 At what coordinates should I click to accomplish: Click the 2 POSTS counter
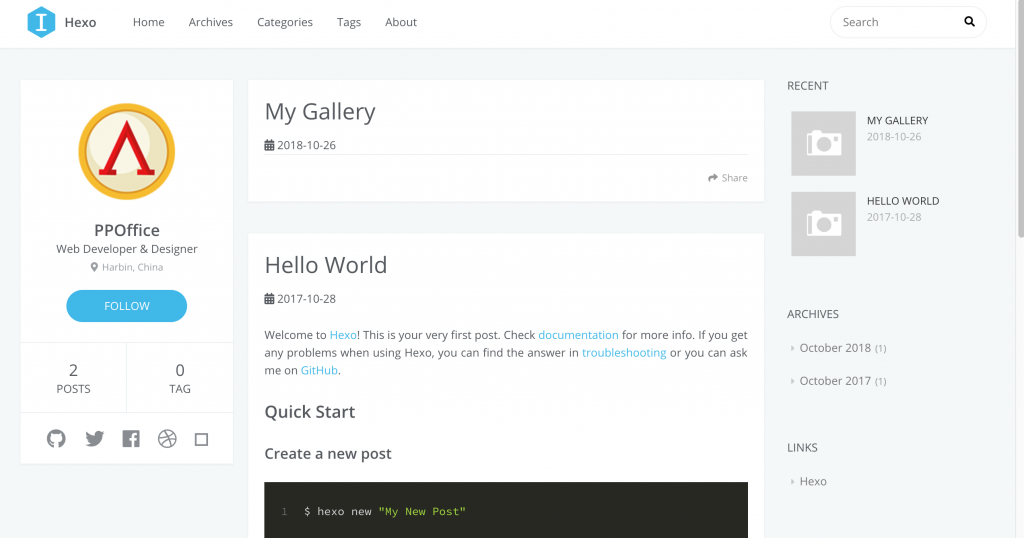(x=73, y=378)
